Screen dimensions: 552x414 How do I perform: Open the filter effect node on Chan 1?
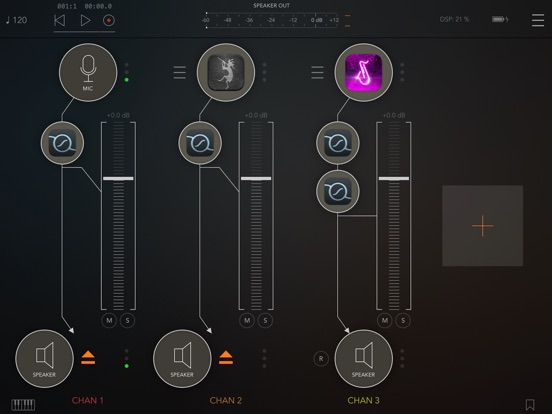(62, 143)
